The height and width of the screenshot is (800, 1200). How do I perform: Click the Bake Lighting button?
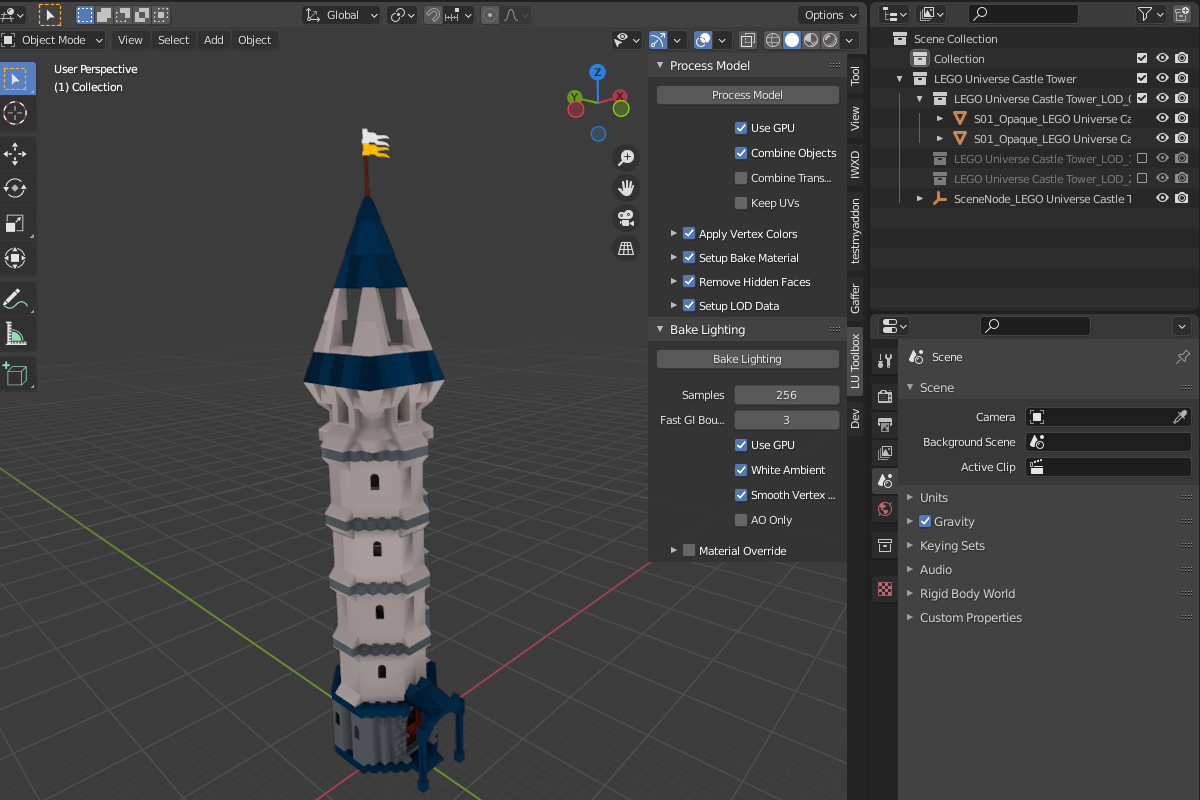[x=748, y=359]
